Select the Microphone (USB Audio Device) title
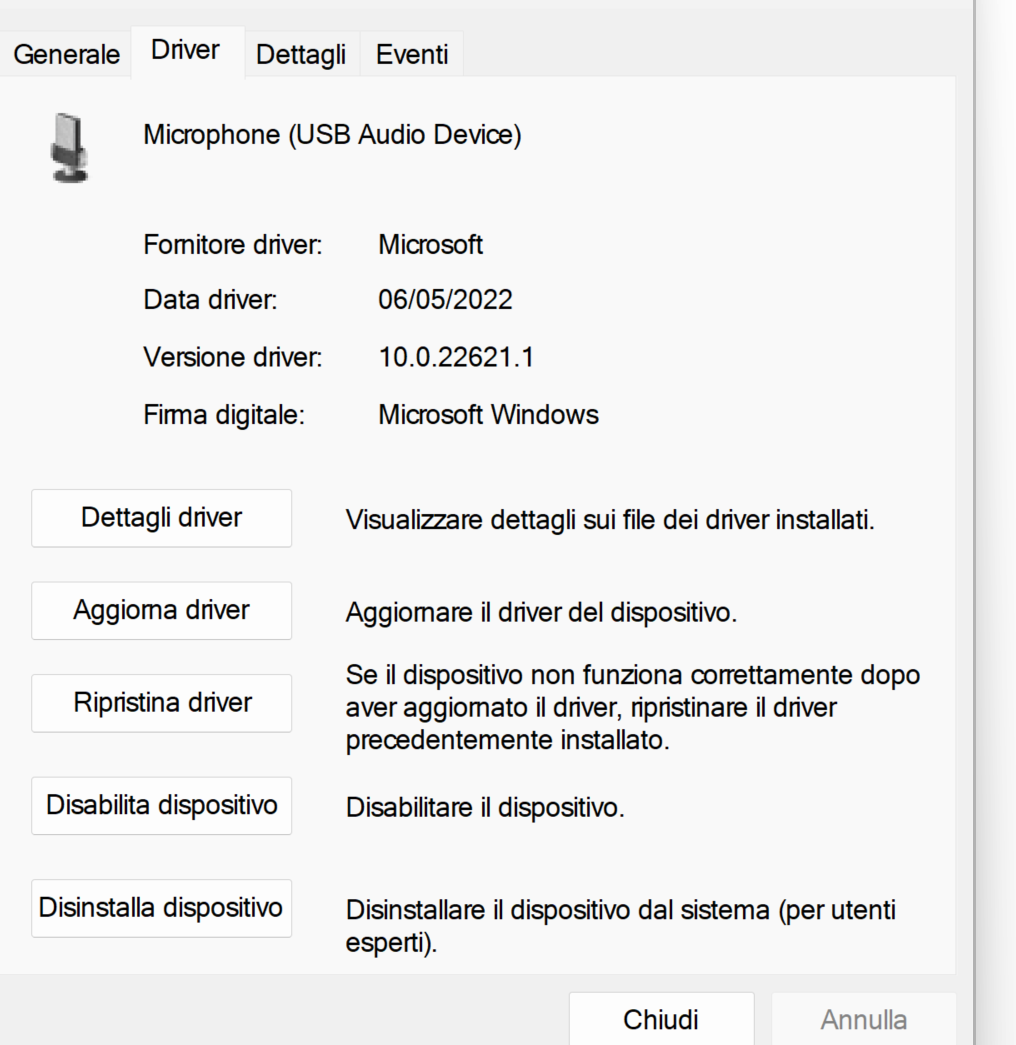Screen dimensions: 1016x1045 (x=332, y=135)
